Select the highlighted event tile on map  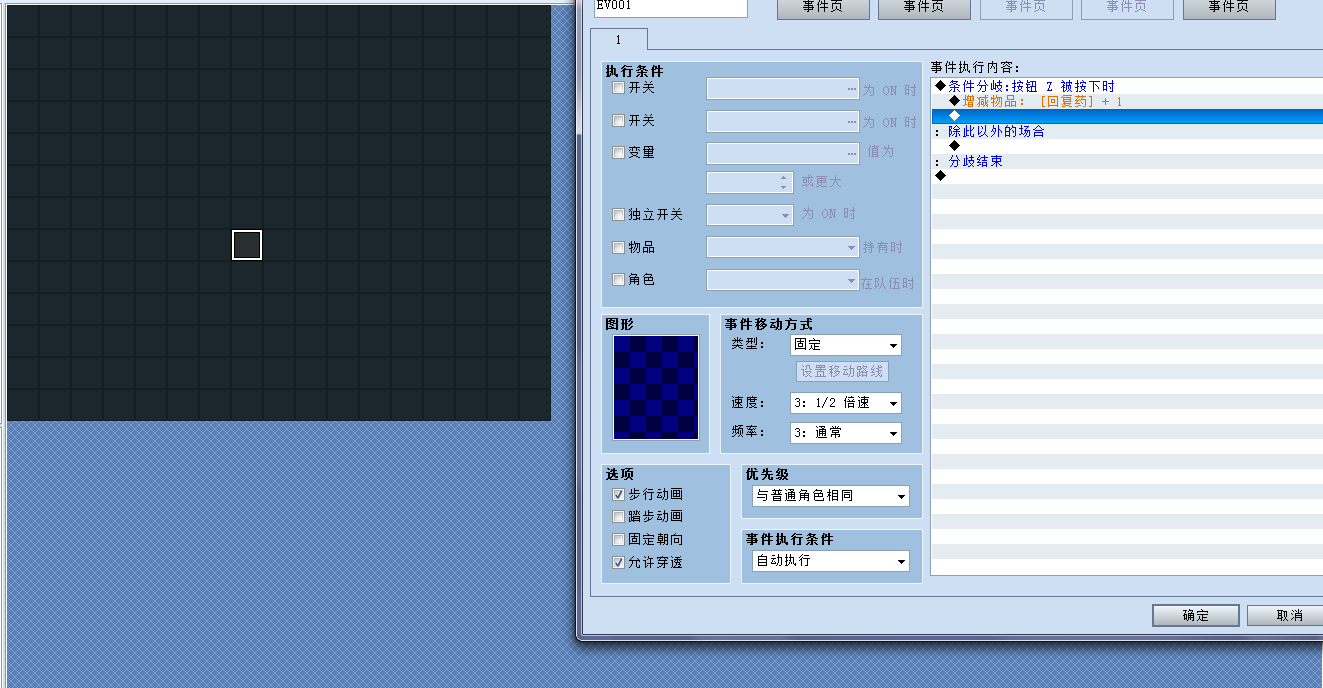tap(247, 245)
